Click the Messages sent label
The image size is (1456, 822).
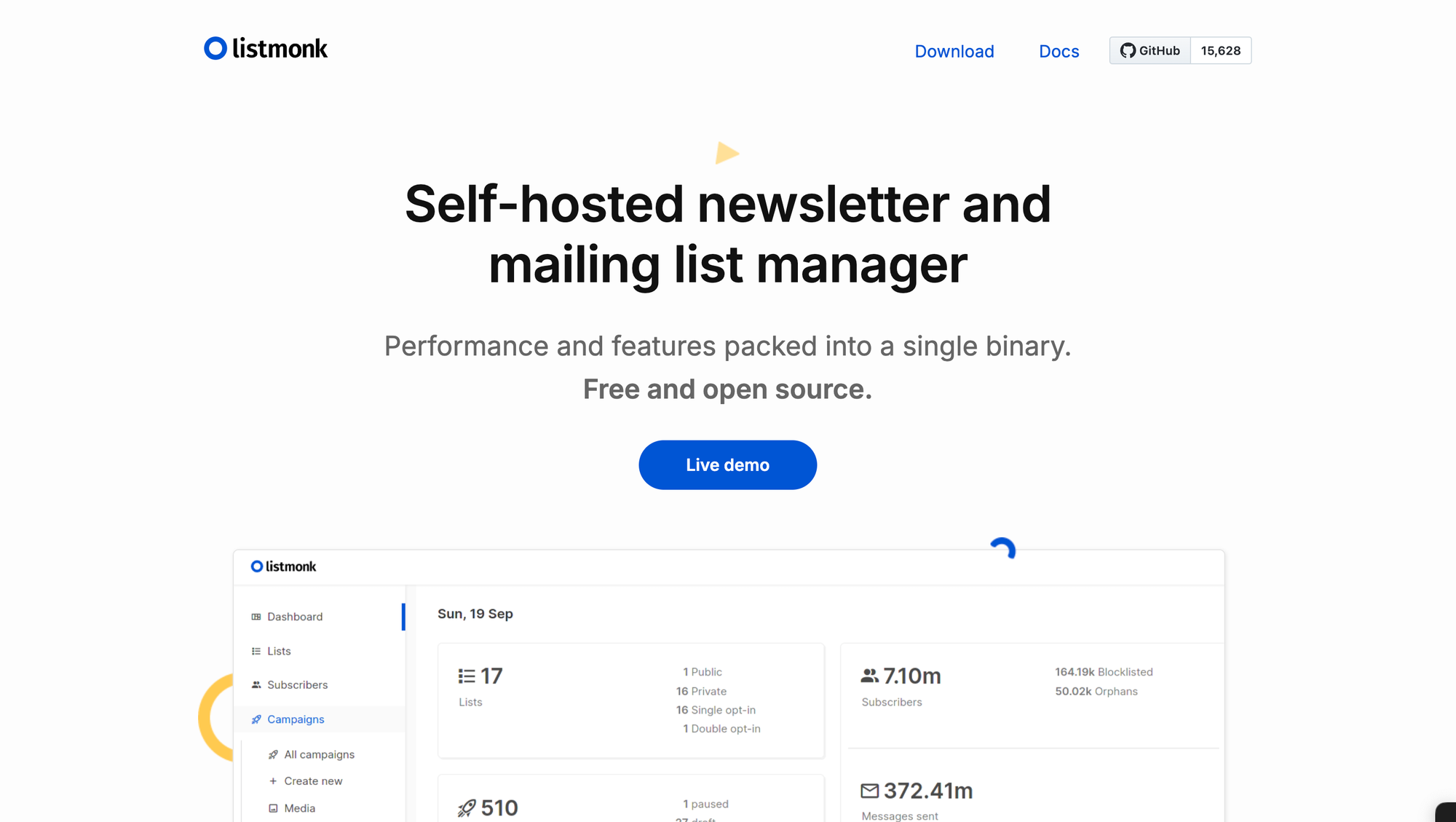[900, 816]
